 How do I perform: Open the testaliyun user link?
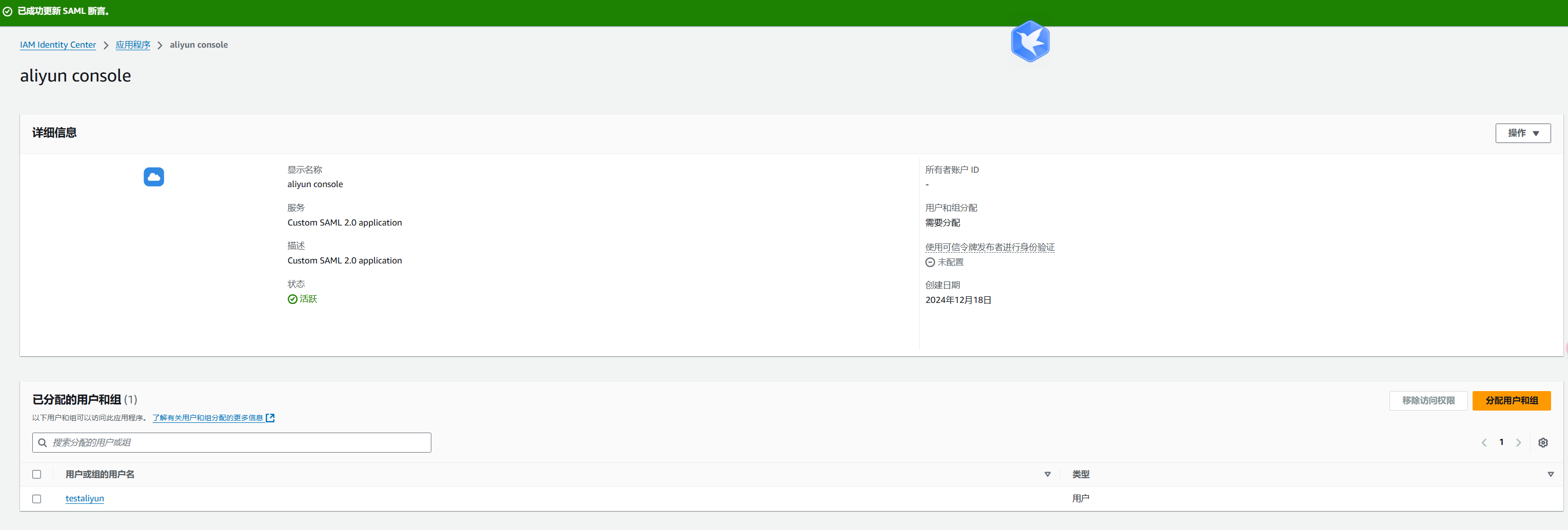[x=85, y=498]
